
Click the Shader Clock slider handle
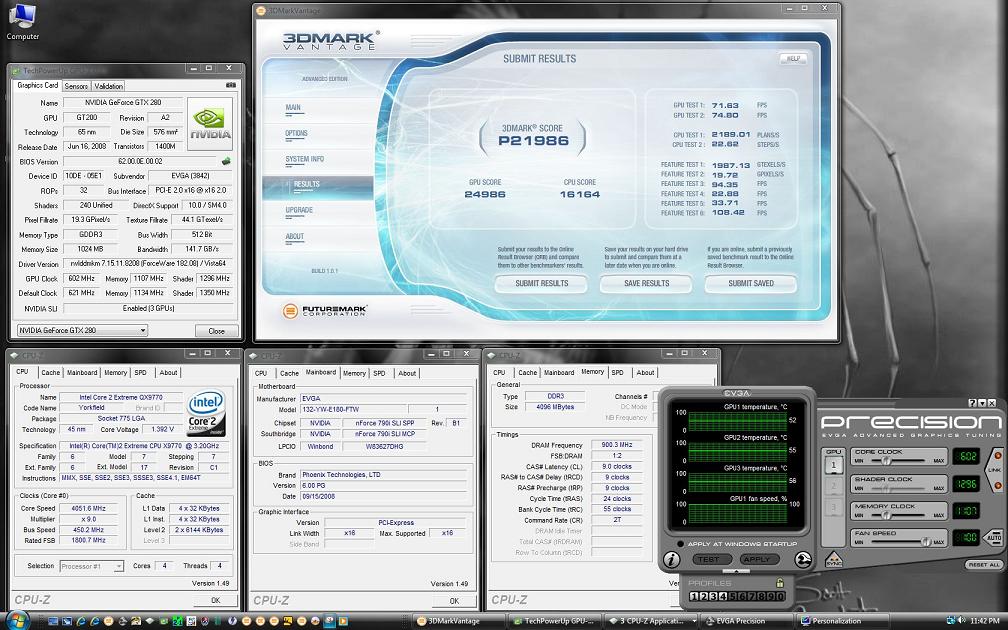[x=887, y=488]
